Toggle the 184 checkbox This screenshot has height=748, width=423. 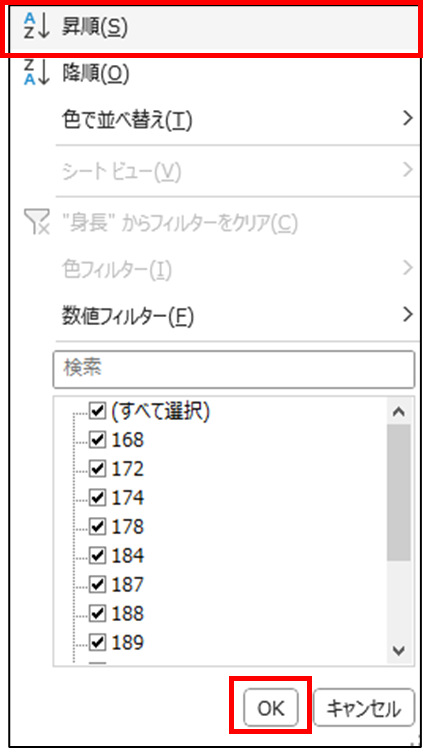tap(97, 555)
